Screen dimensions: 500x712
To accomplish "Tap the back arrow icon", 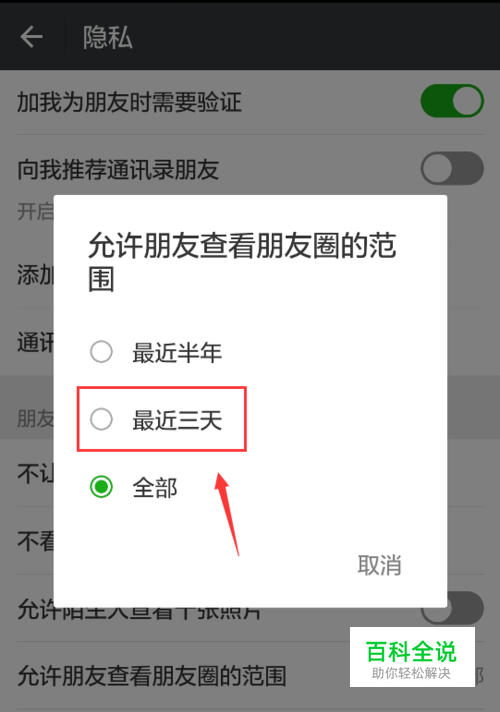I will [31, 37].
